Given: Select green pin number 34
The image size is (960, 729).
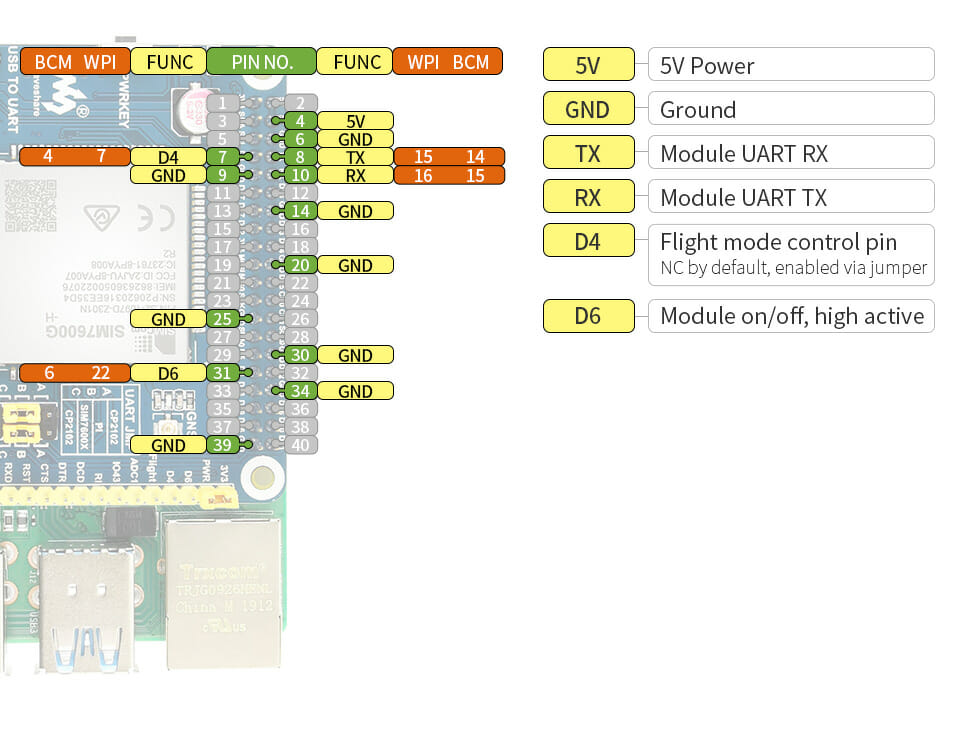Looking at the screenshot, I should pyautogui.click(x=301, y=391).
